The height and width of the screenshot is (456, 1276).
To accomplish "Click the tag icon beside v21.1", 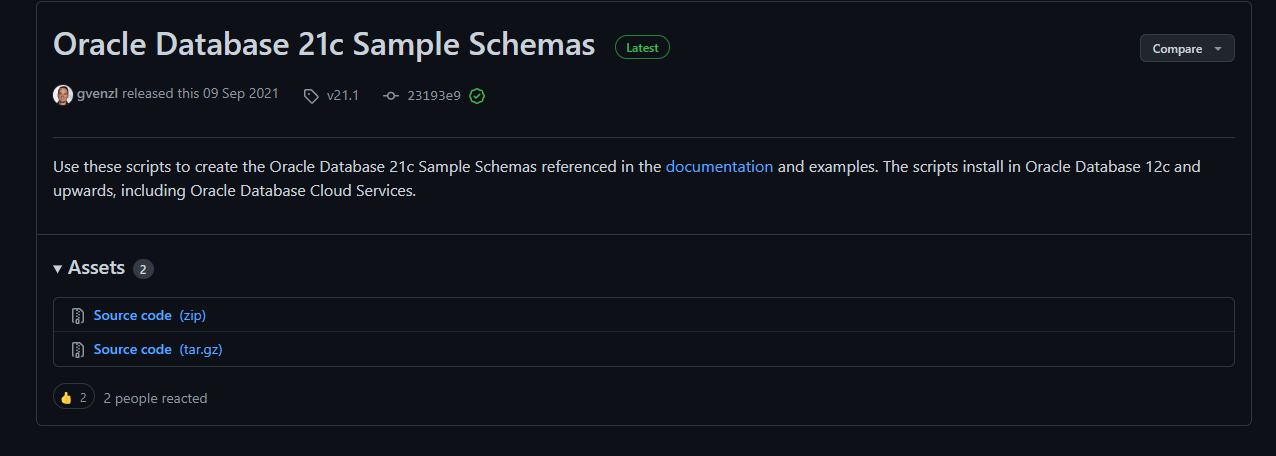I will (311, 96).
